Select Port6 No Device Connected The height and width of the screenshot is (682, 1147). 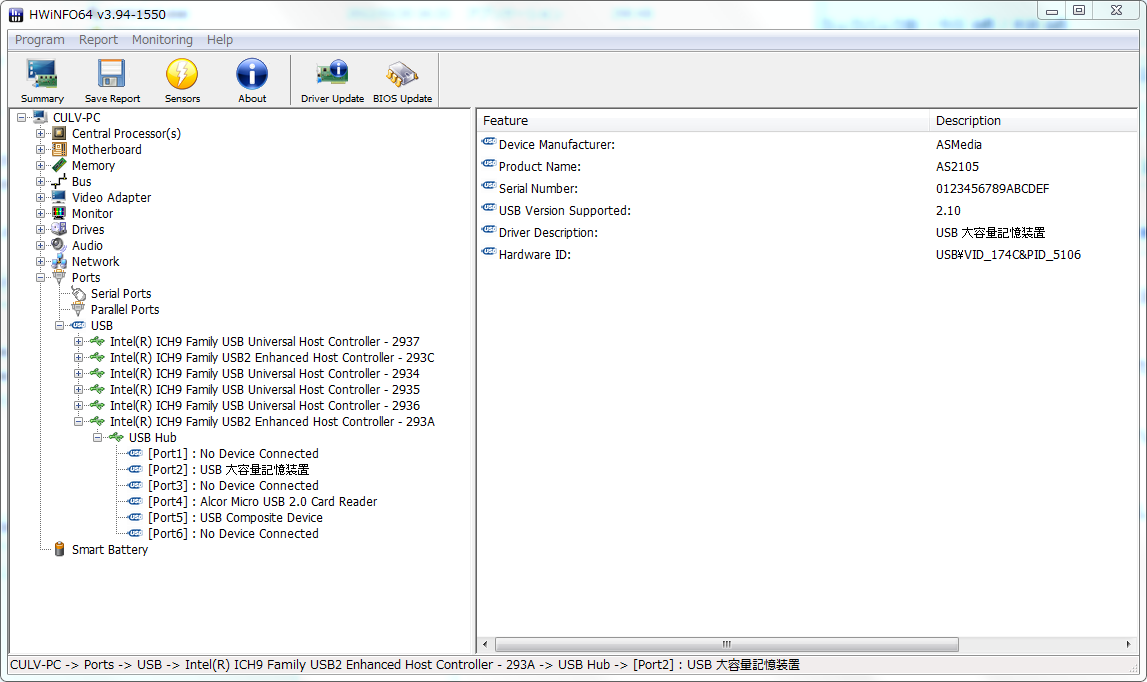pos(233,533)
